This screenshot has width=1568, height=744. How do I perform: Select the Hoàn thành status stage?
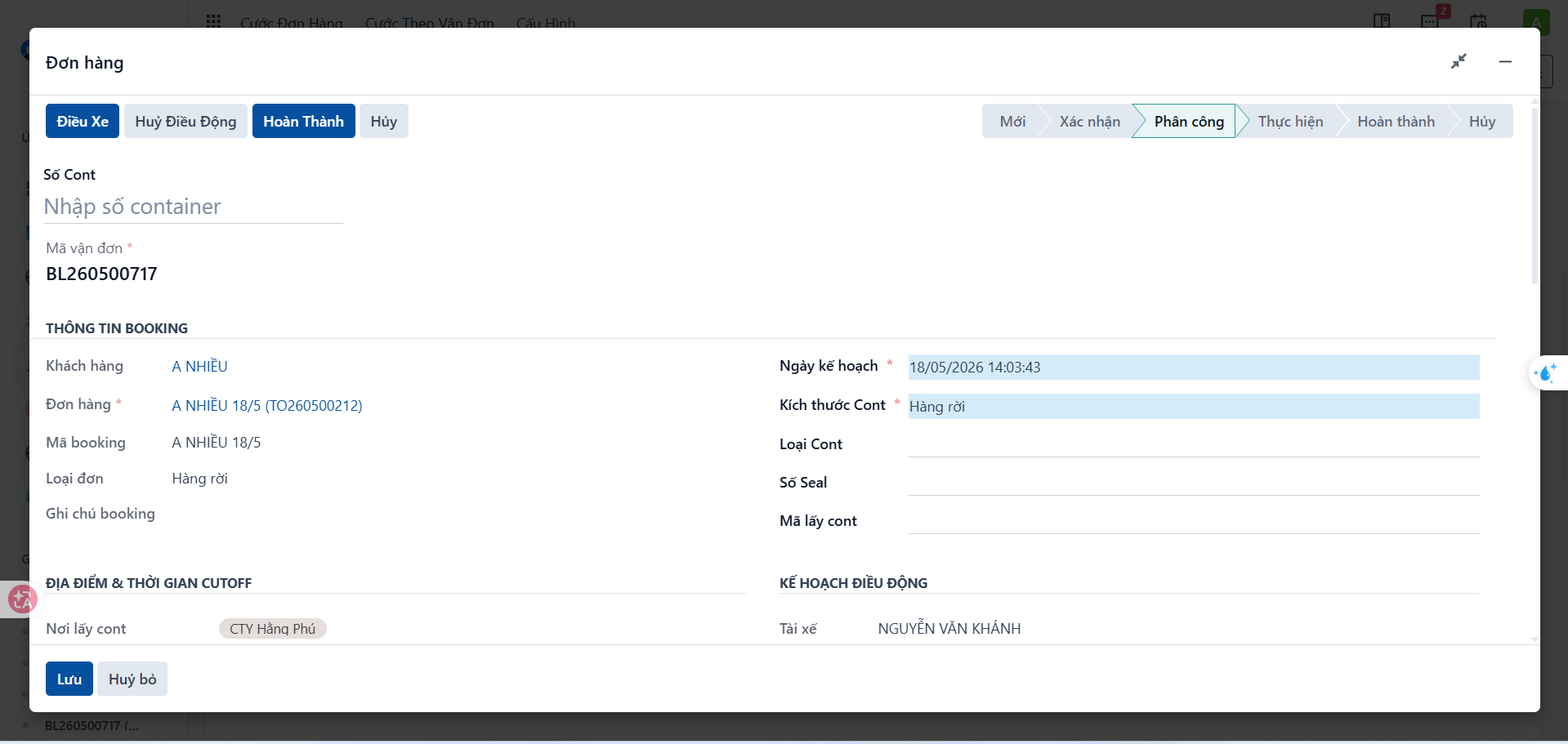[1396, 121]
